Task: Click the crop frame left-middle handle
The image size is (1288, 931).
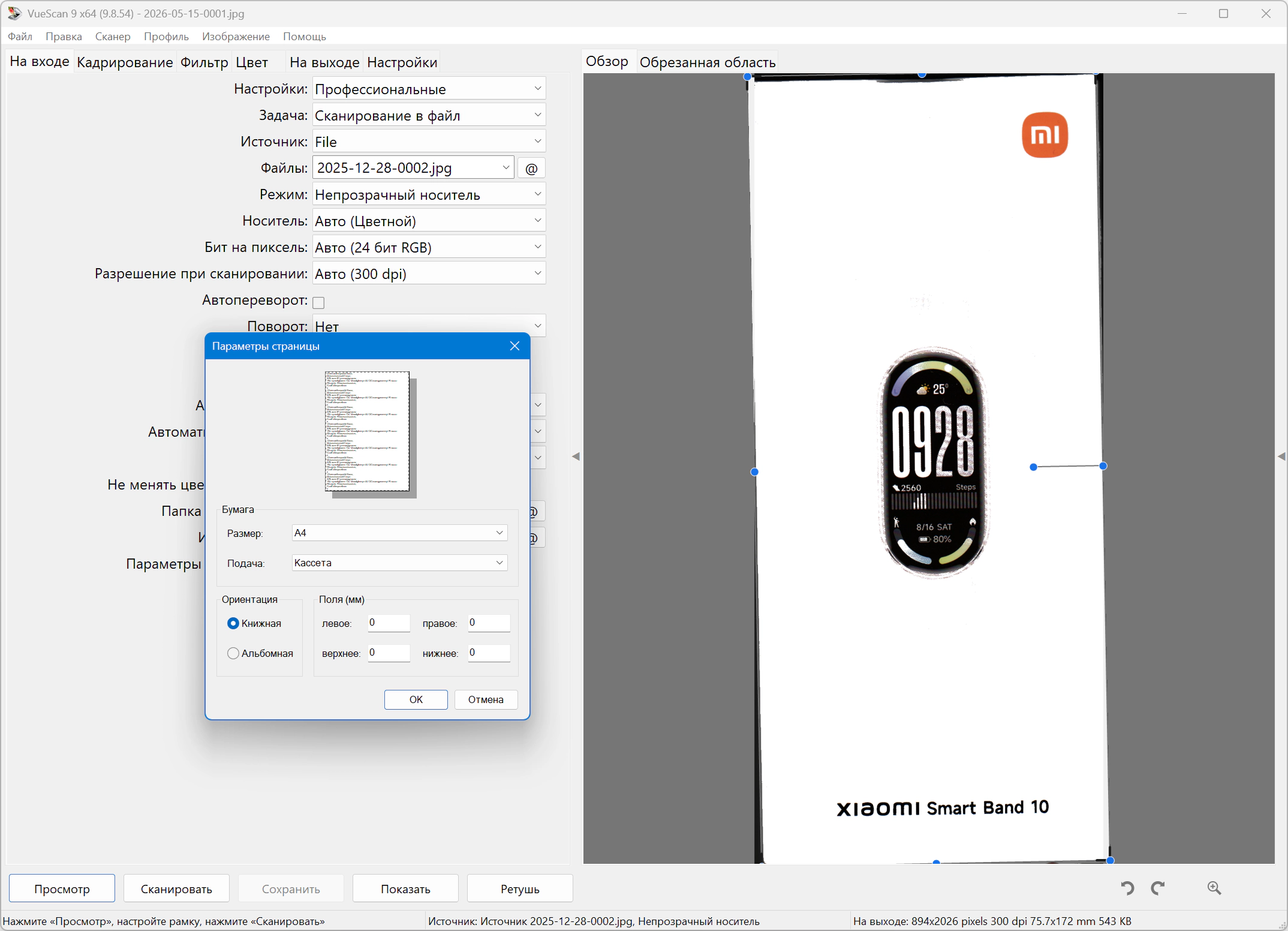Action: [x=754, y=472]
